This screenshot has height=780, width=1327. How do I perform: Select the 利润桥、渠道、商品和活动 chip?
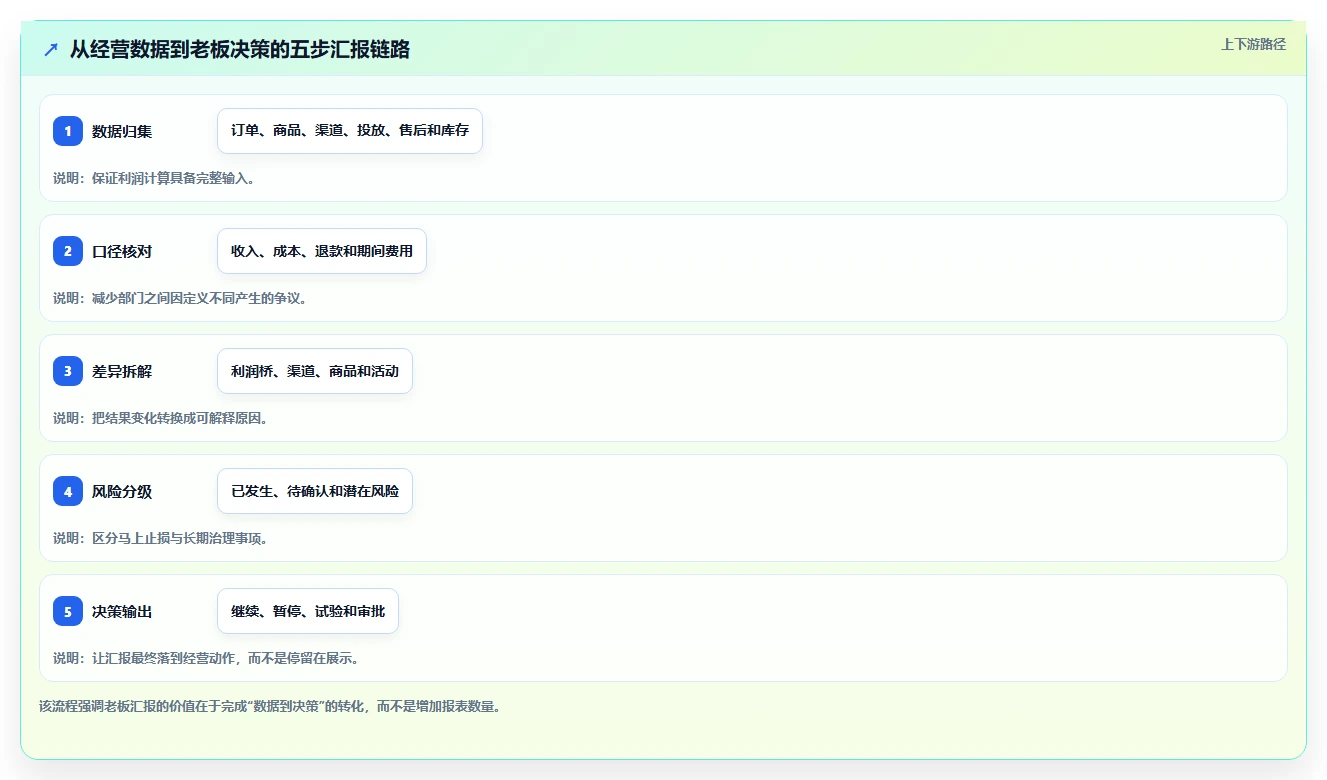315,371
